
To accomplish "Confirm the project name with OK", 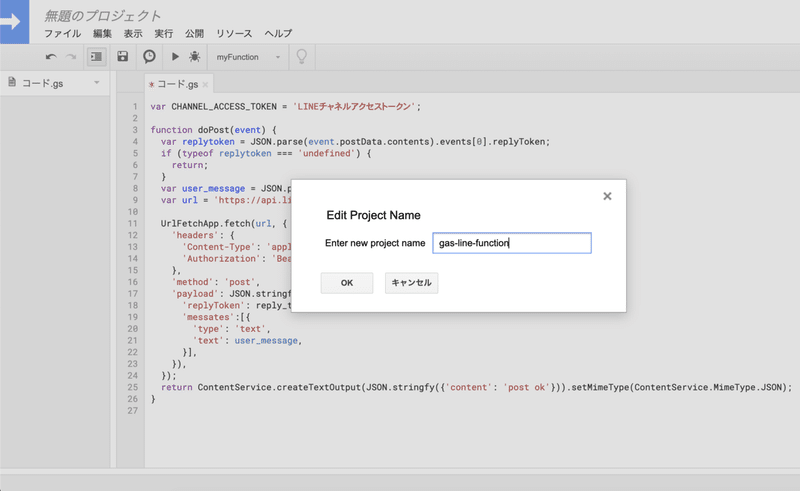I will click(347, 283).
